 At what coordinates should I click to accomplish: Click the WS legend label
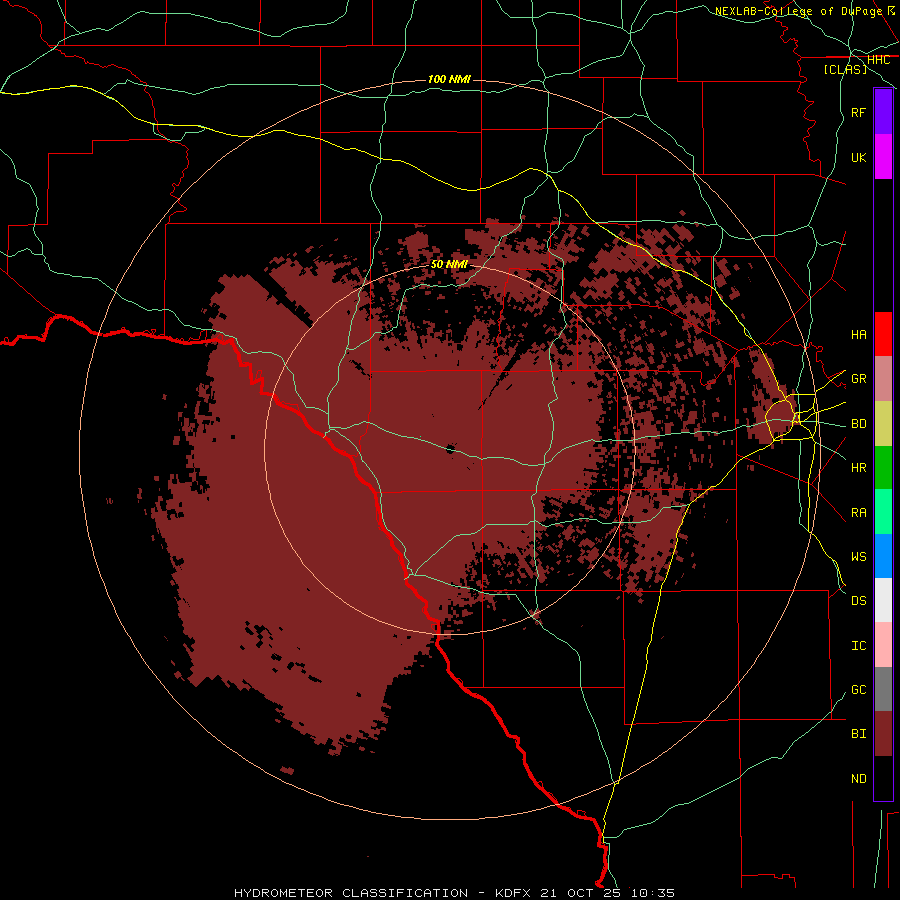pos(858,557)
